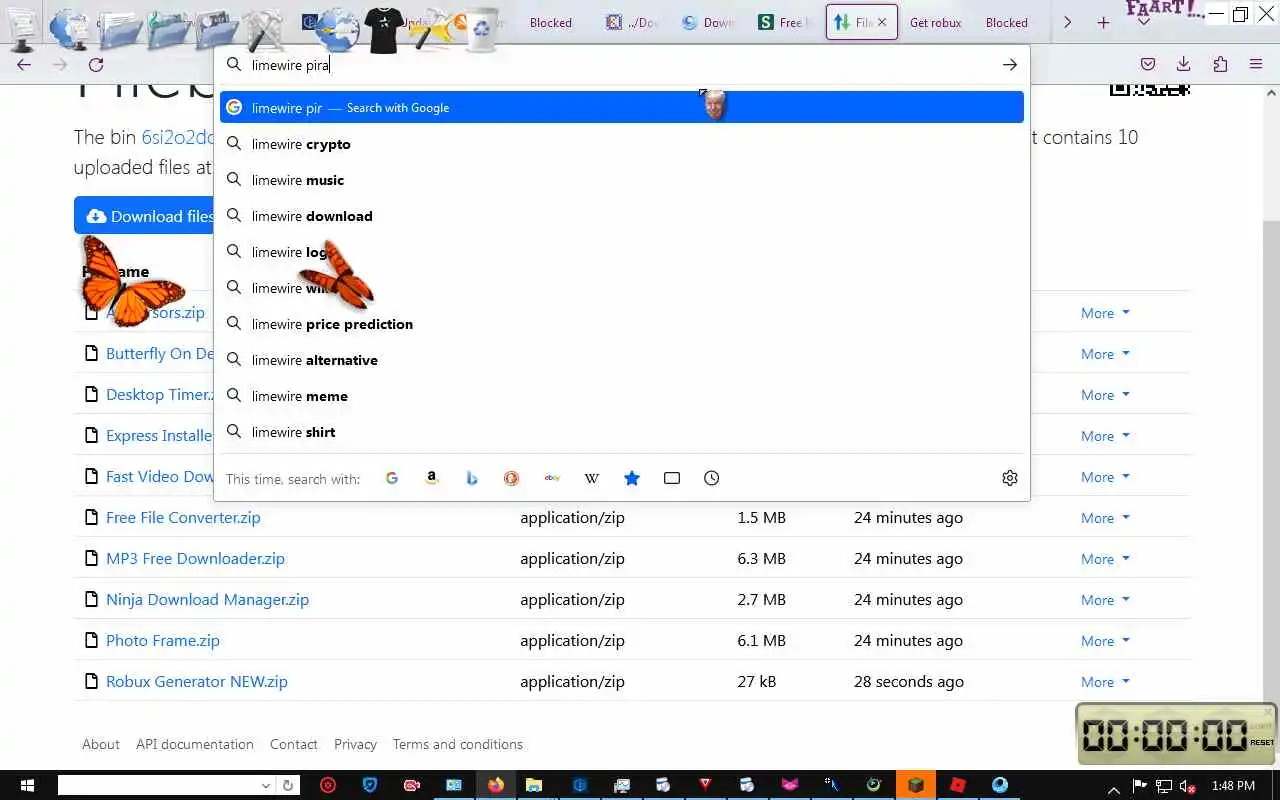Choose the limewire crypto suggestion

622,144
